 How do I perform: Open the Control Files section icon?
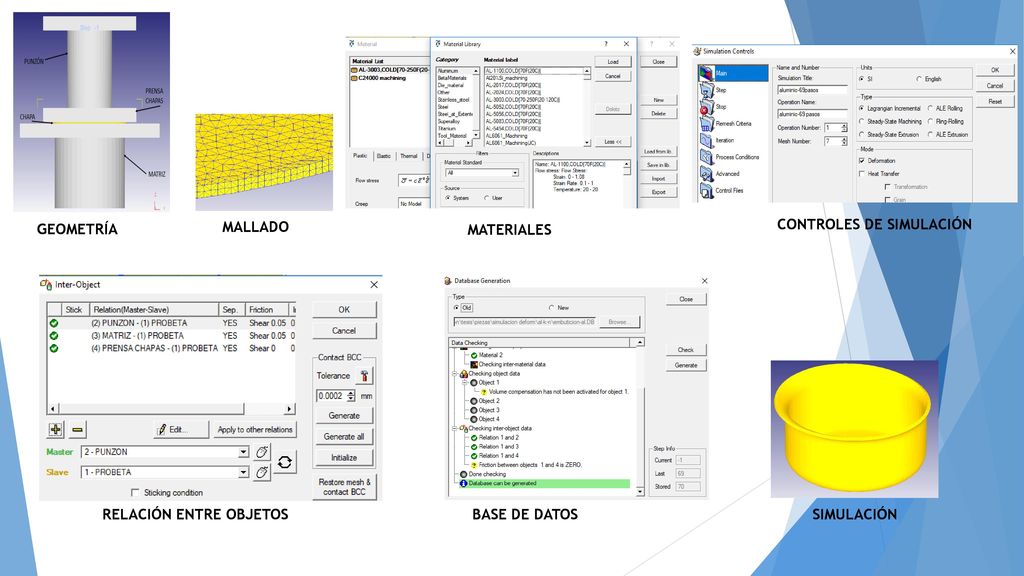coord(706,191)
